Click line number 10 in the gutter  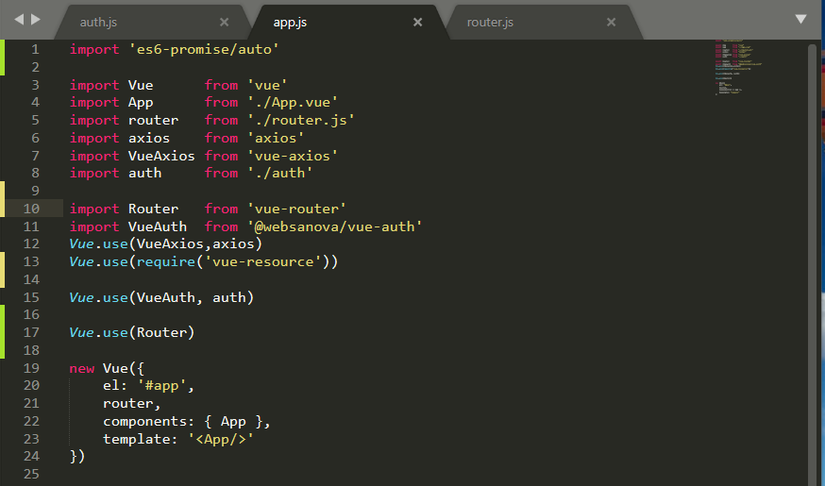pos(32,209)
